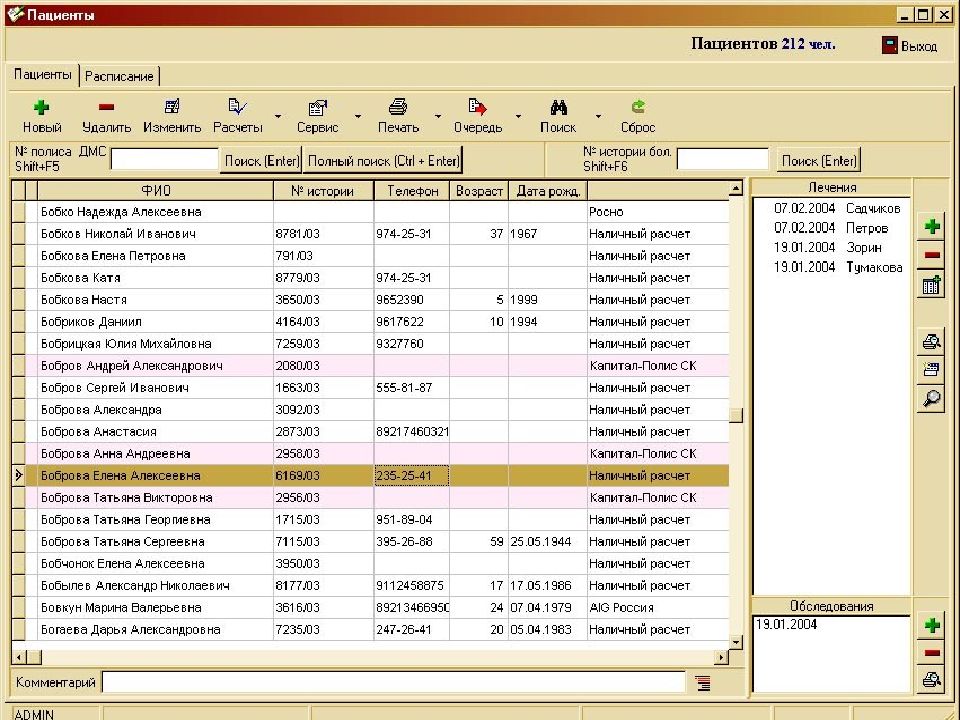Click the patient table's vertical scrollbar thumb

736,415
